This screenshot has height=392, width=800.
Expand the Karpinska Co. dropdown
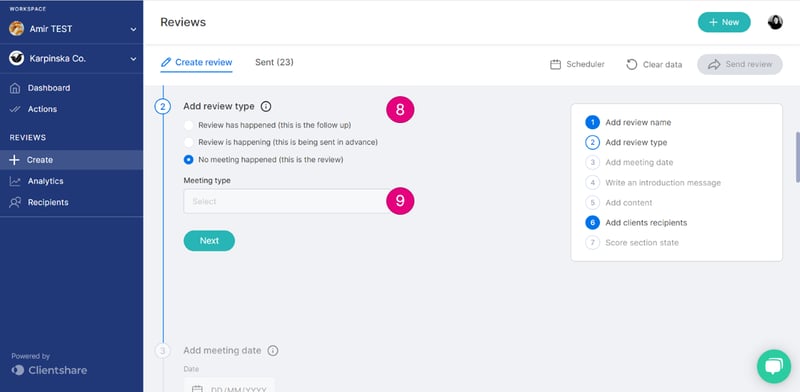point(133,59)
